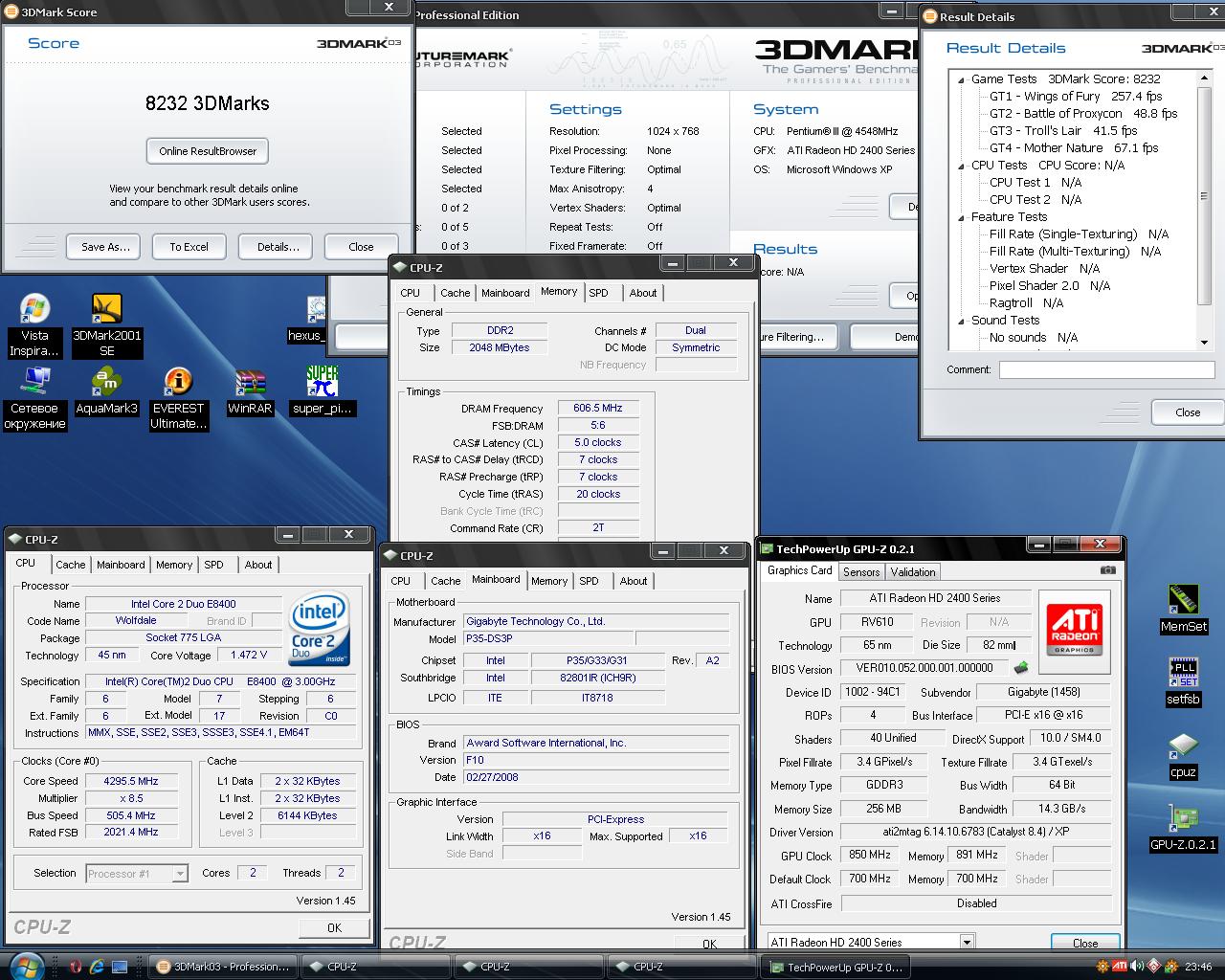
Task: Click the Intel Core 2 Duo logo
Action: pyautogui.click(x=319, y=629)
